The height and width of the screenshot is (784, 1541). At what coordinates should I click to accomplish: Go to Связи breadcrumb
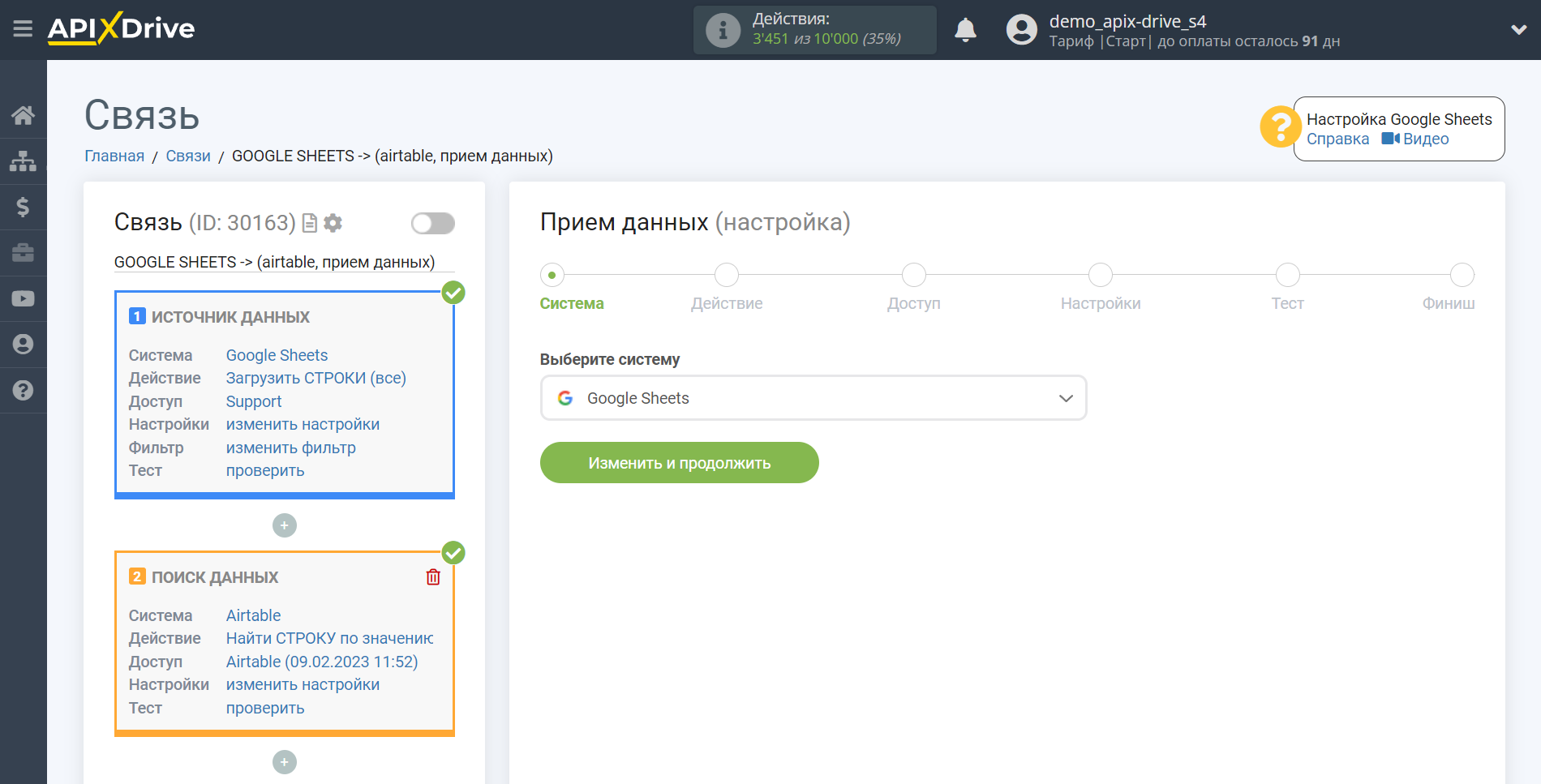pos(188,156)
